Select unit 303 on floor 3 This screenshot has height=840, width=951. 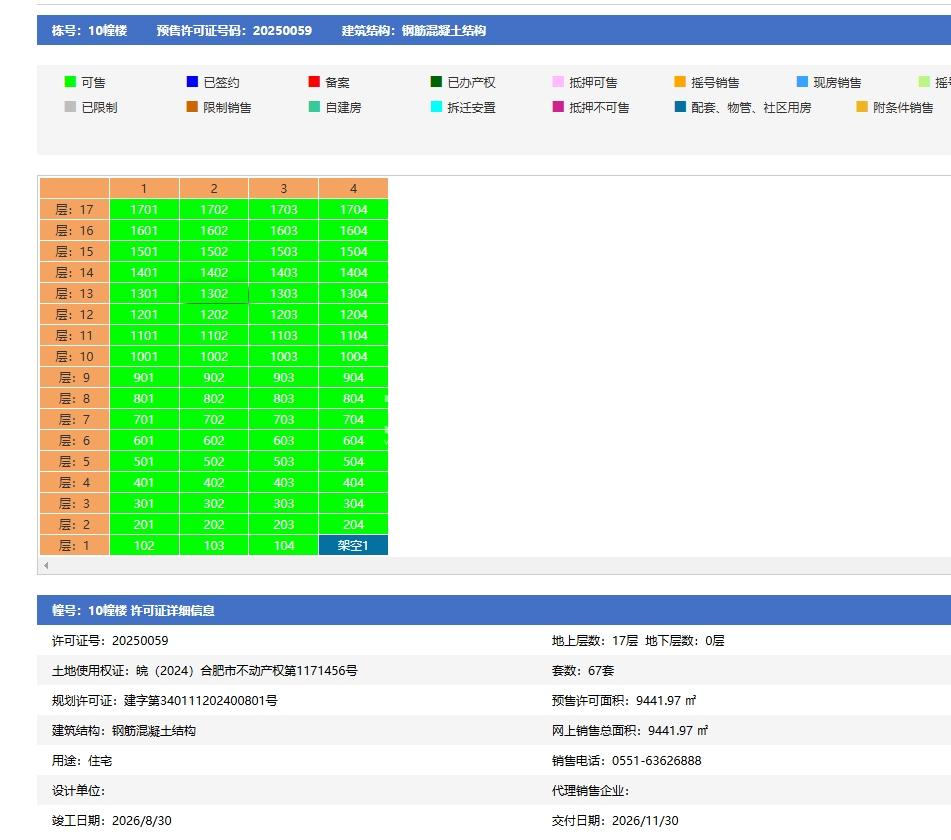pyautogui.click(x=284, y=503)
